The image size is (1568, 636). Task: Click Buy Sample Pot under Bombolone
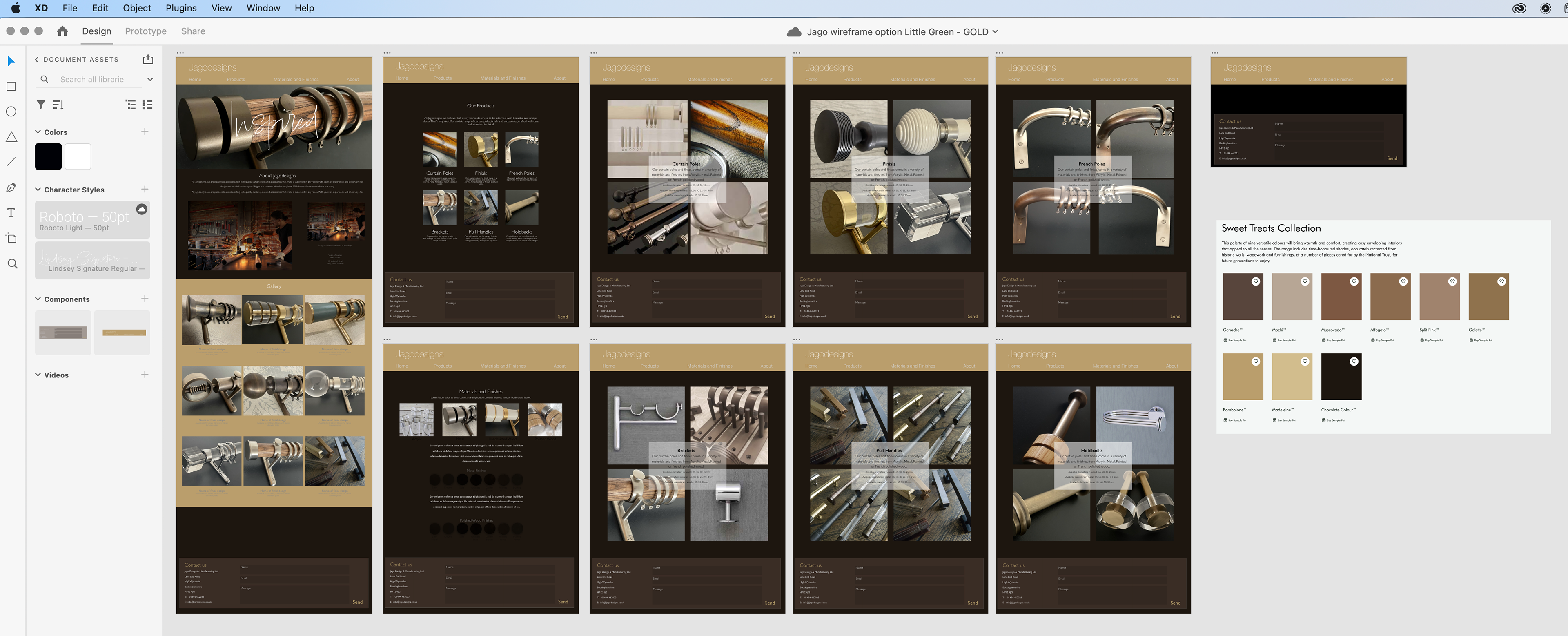click(x=1235, y=420)
